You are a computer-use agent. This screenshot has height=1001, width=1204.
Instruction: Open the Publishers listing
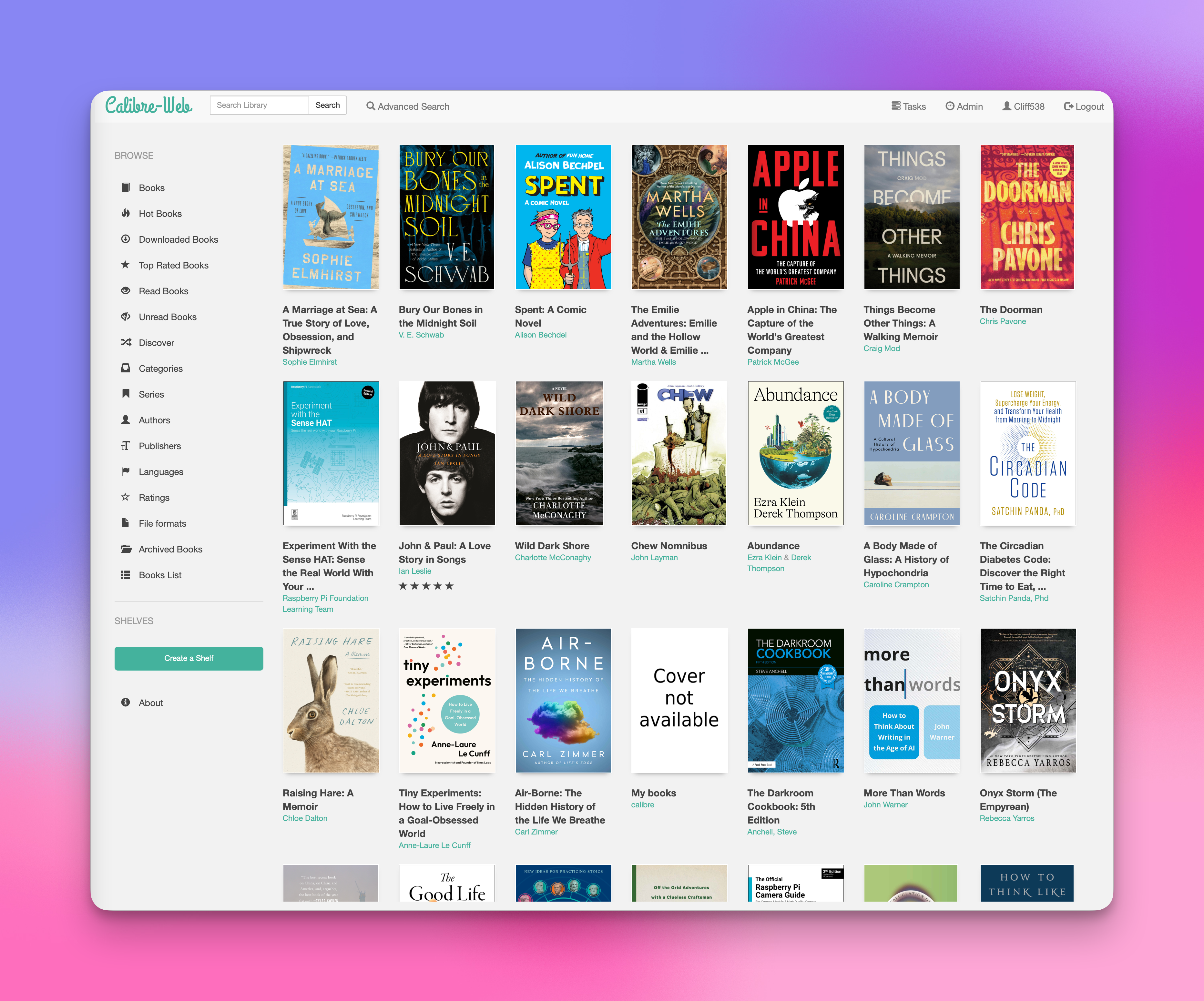[159, 446]
